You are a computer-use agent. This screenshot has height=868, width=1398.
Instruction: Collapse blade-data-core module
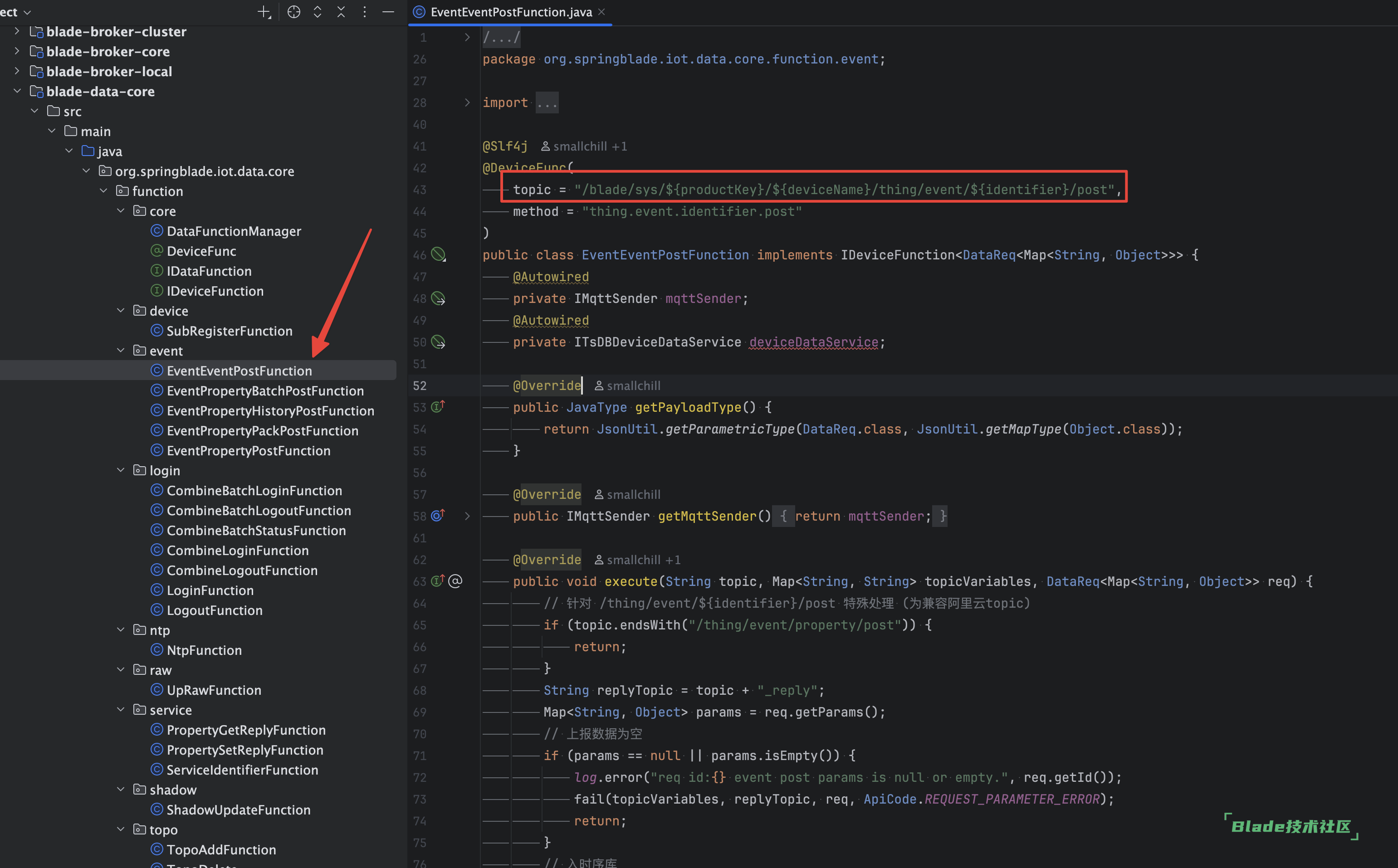point(17,91)
